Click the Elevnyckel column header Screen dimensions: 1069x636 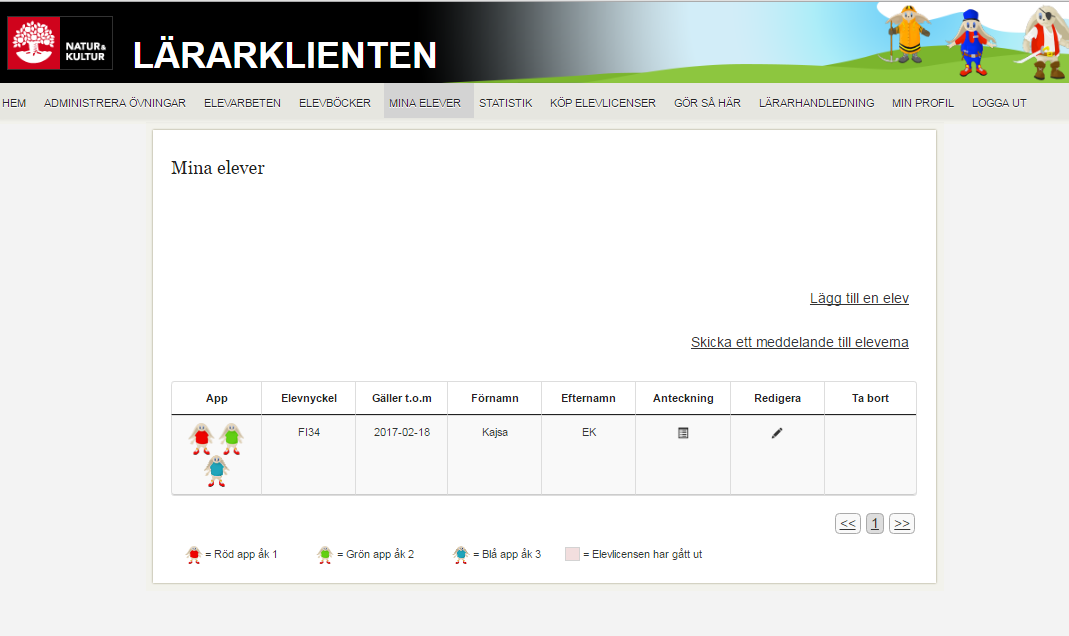pos(309,398)
